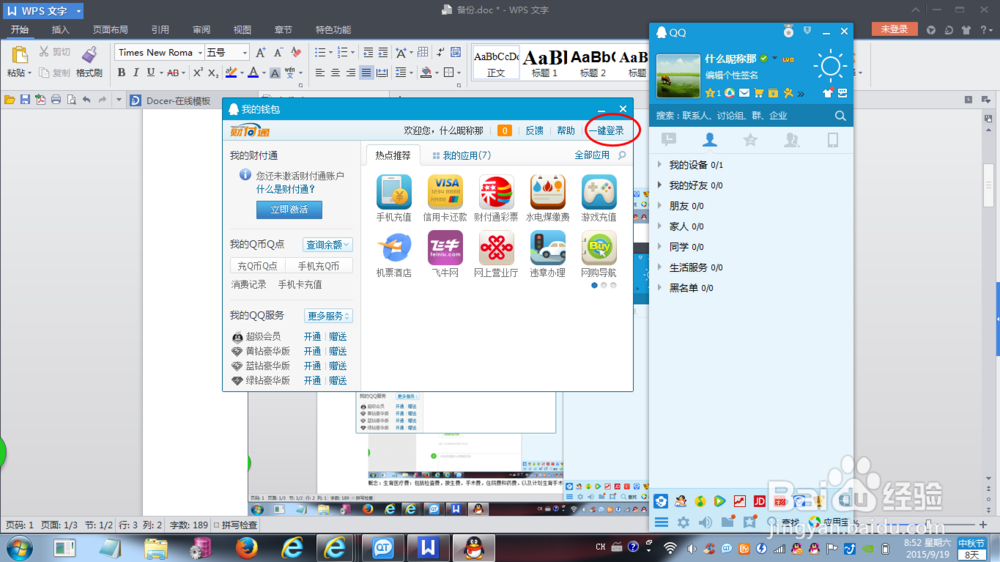This screenshot has width=1000, height=562.
Task: Click the Bold button in WPS ribbon
Action: pyautogui.click(x=121, y=73)
